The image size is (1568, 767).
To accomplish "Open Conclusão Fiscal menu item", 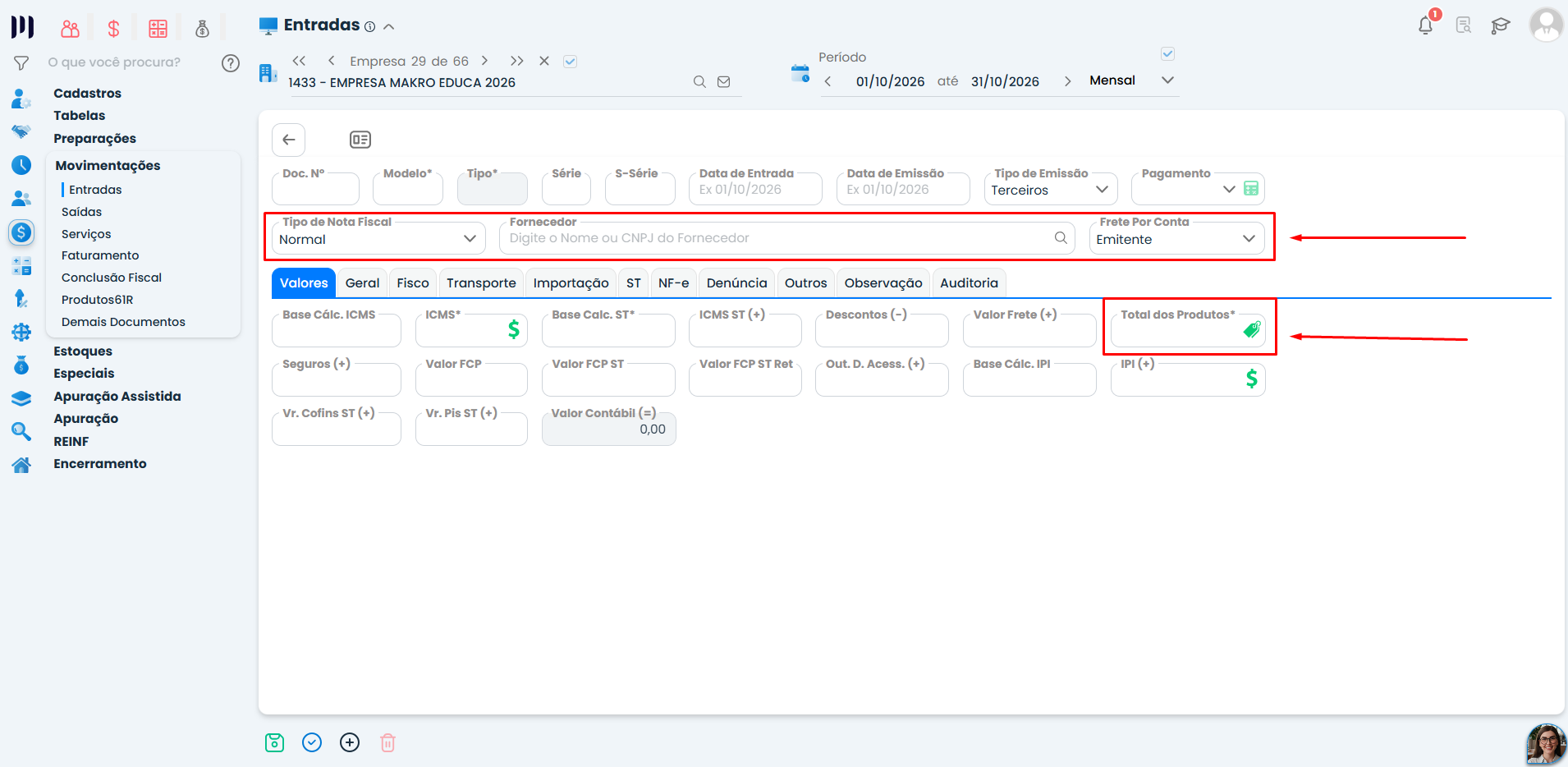I will click(112, 278).
